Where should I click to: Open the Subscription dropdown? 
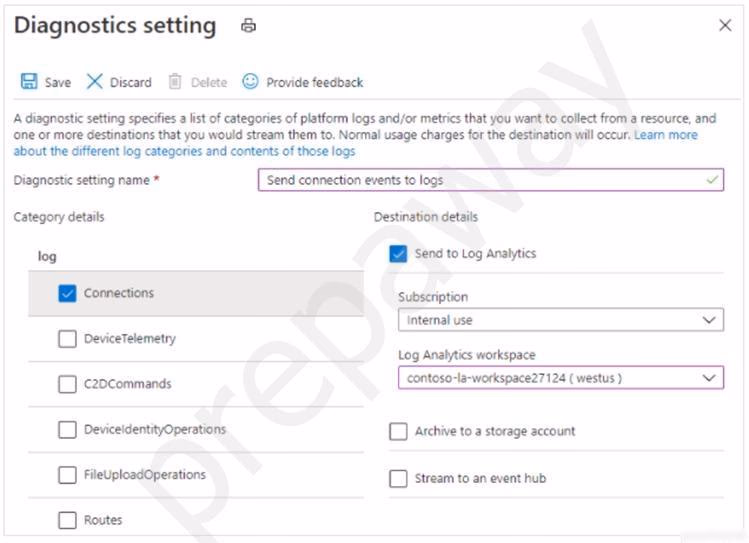click(561, 319)
